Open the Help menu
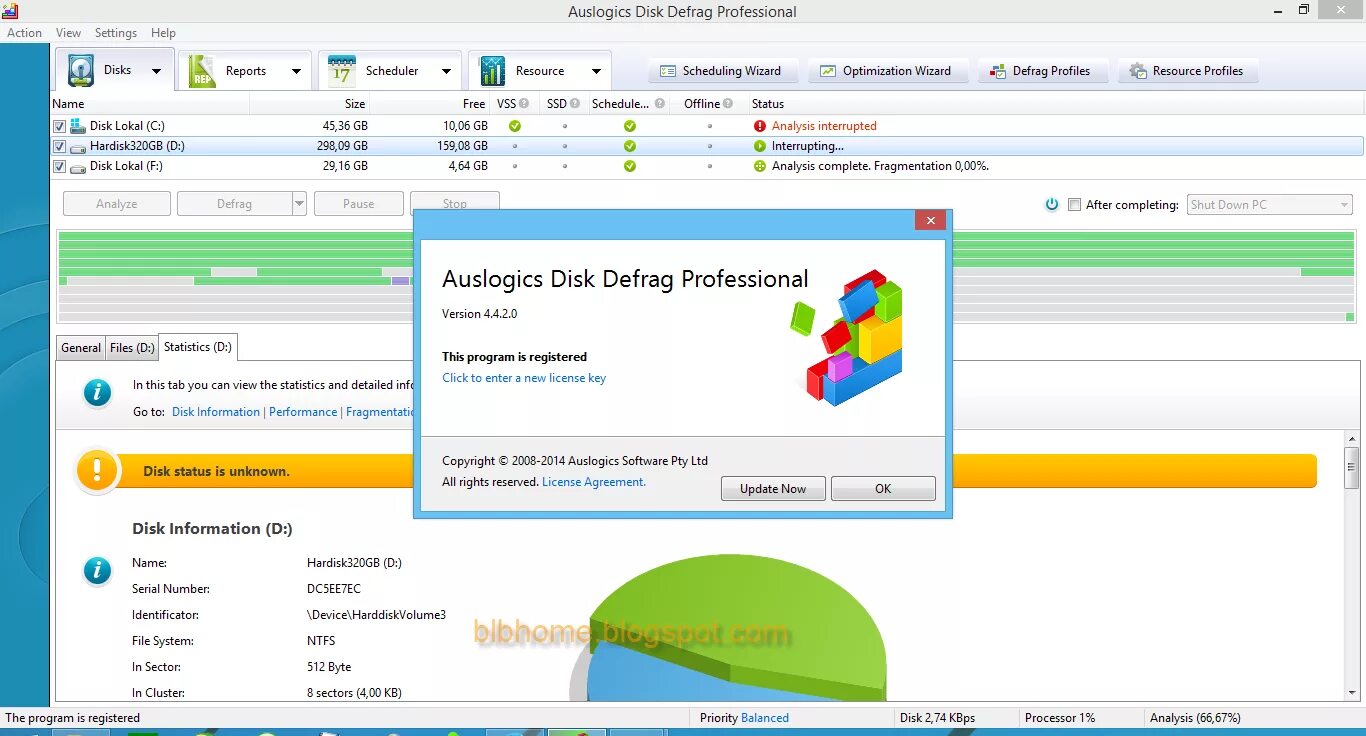Image resolution: width=1366 pixels, height=736 pixels. [x=163, y=32]
